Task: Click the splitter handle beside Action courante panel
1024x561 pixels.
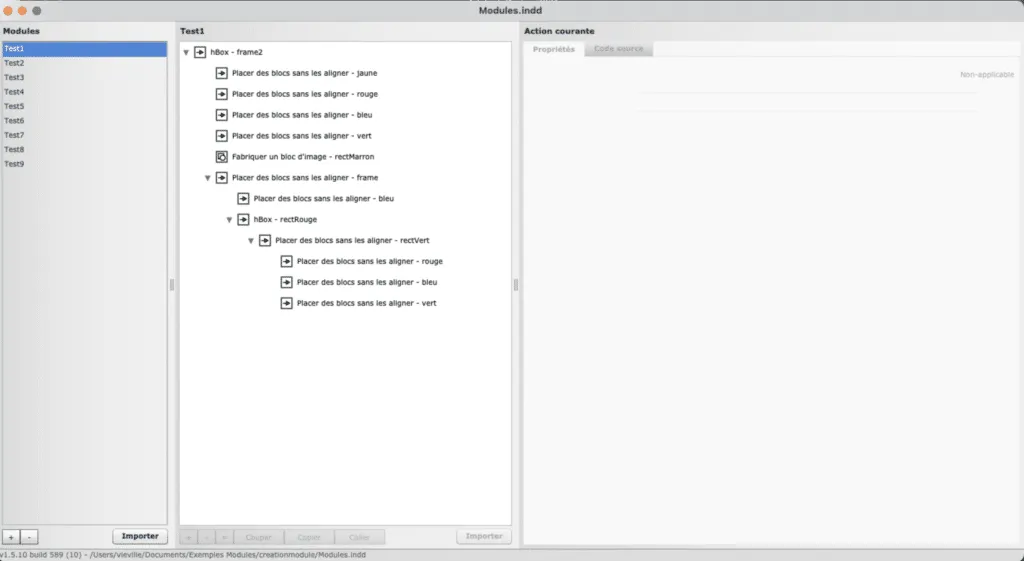Action: (516, 285)
